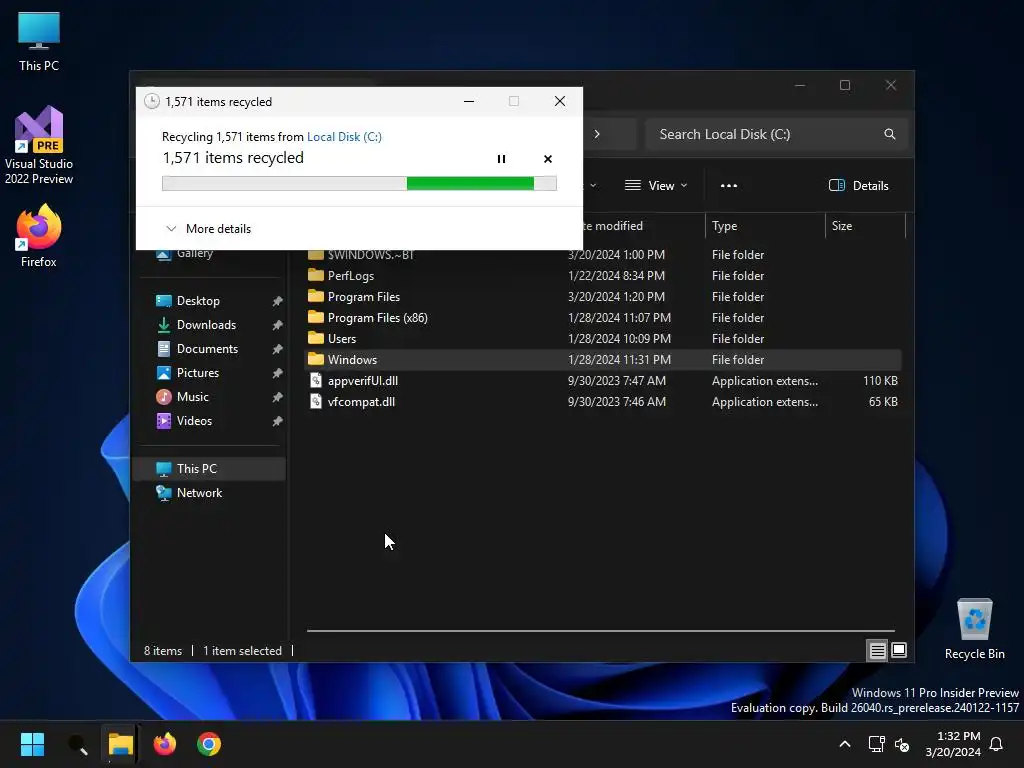The height and width of the screenshot is (768, 1024).
Task: Select the Program Files folder
Action: 603,296
